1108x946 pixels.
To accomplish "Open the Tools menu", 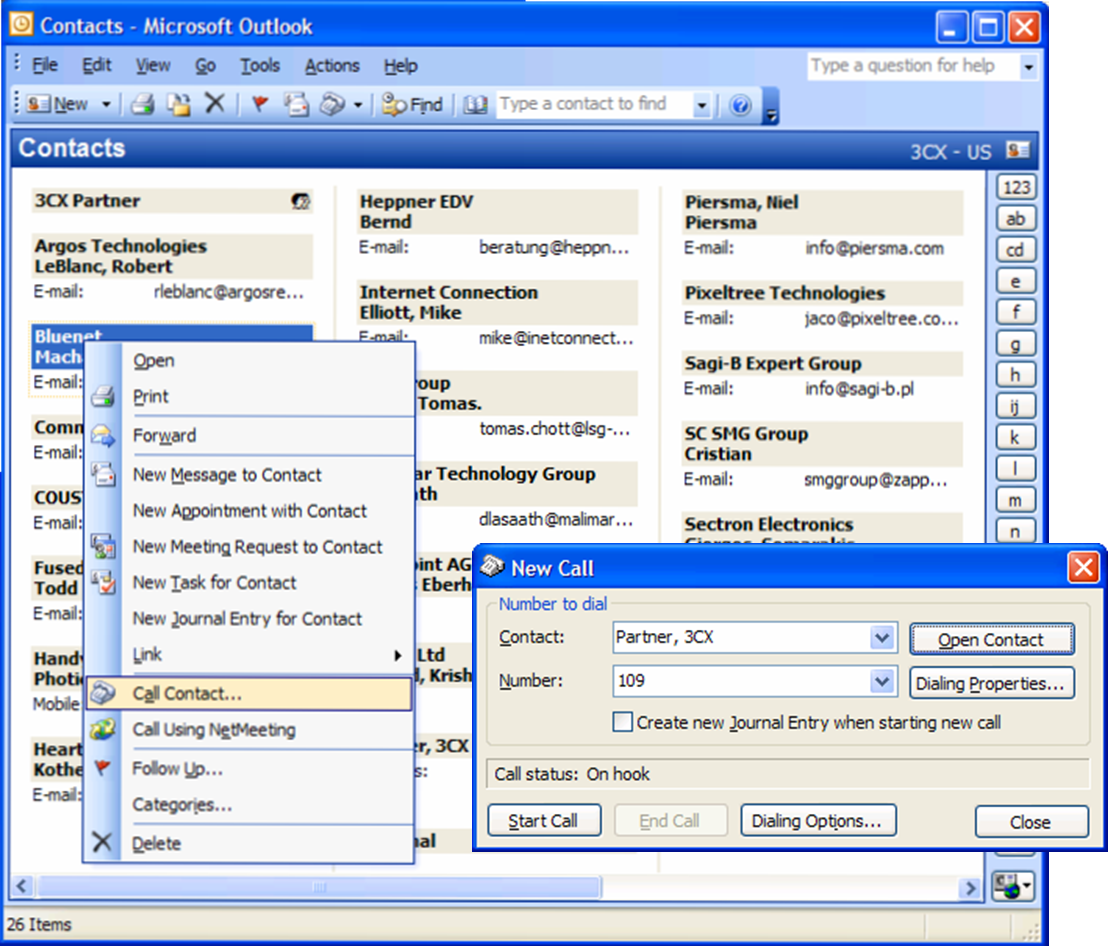I will (260, 66).
